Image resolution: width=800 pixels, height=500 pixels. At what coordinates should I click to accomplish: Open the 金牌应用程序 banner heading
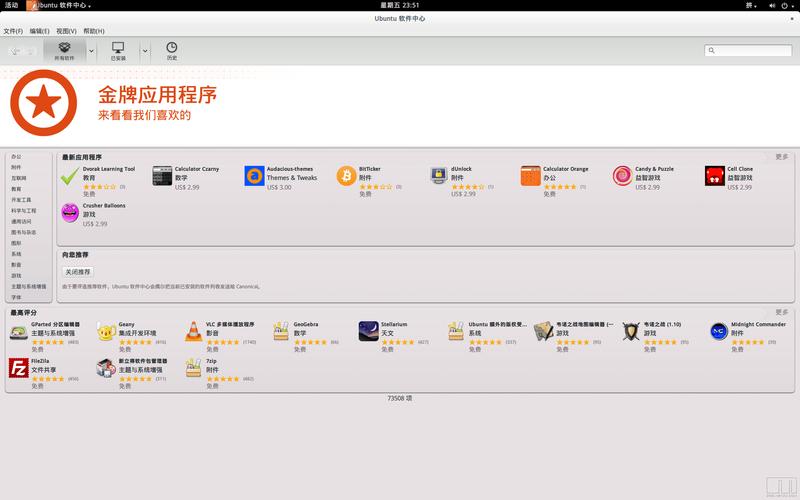click(x=158, y=95)
